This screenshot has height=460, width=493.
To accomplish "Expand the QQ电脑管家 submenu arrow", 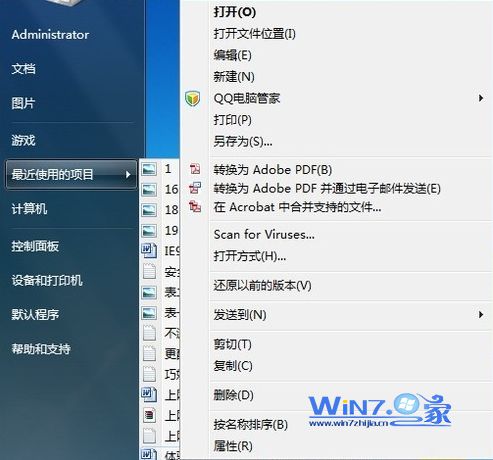I will tap(481, 98).
